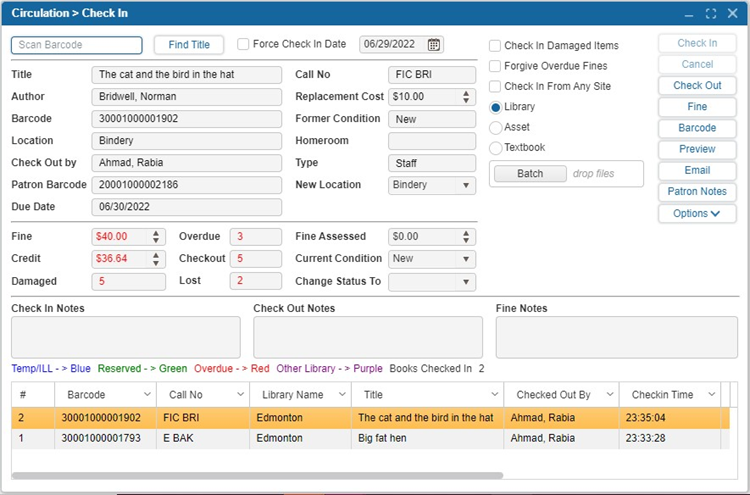Click the Scan Barcode input field
The width and height of the screenshot is (750, 495).
77,45
